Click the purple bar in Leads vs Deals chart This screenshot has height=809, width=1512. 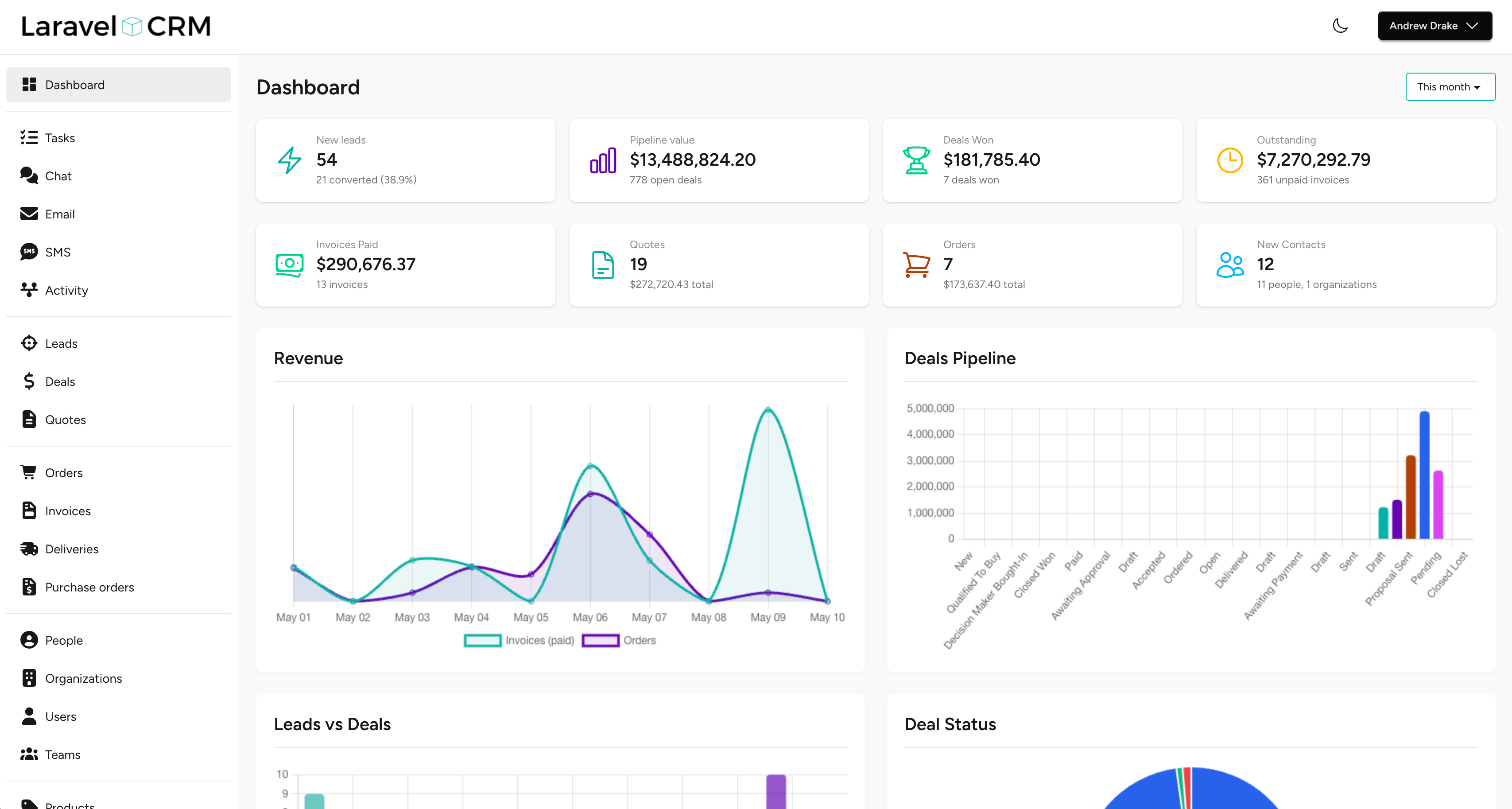coord(776,791)
